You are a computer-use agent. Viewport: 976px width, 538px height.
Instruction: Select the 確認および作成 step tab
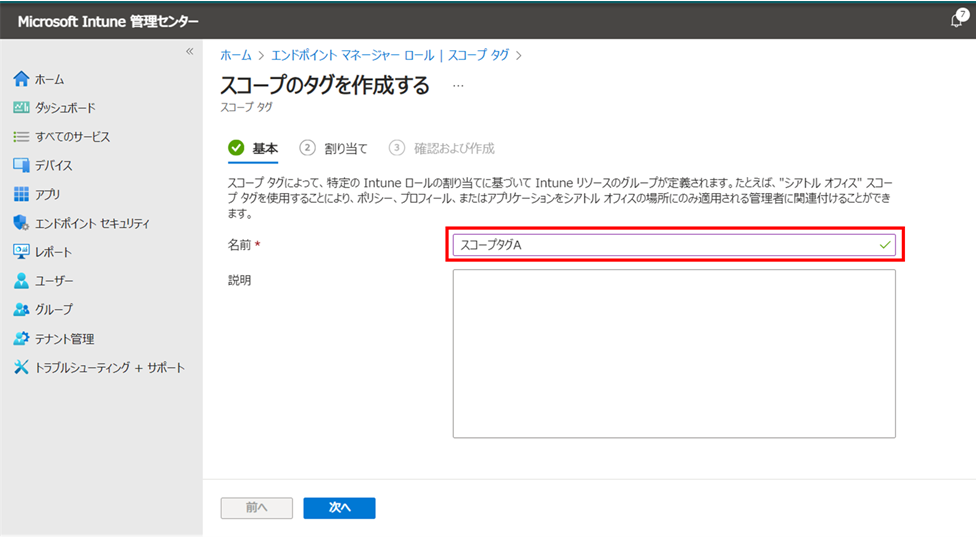pyautogui.click(x=442, y=148)
